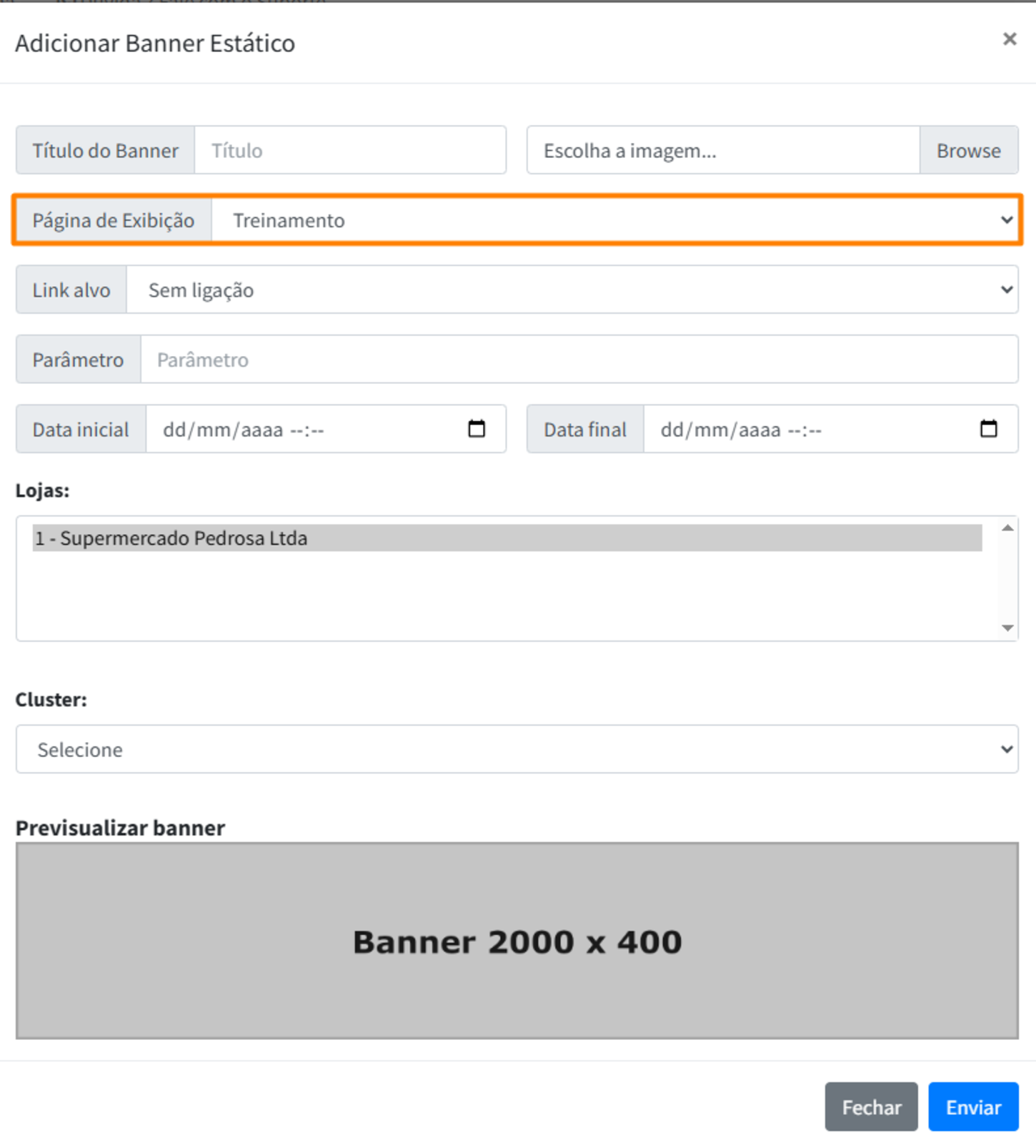Expand the Cluster Selecione dropdown
Screen dimensions: 1036x1148
click(517, 749)
